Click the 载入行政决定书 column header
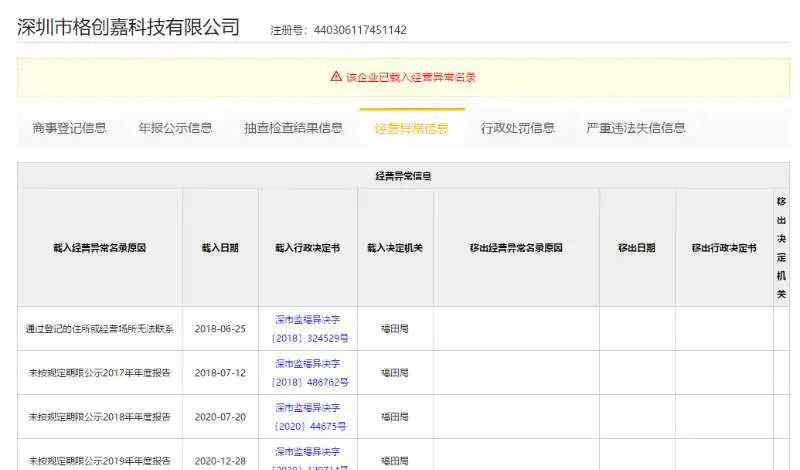Screen dimensions: 800x470 point(308,248)
